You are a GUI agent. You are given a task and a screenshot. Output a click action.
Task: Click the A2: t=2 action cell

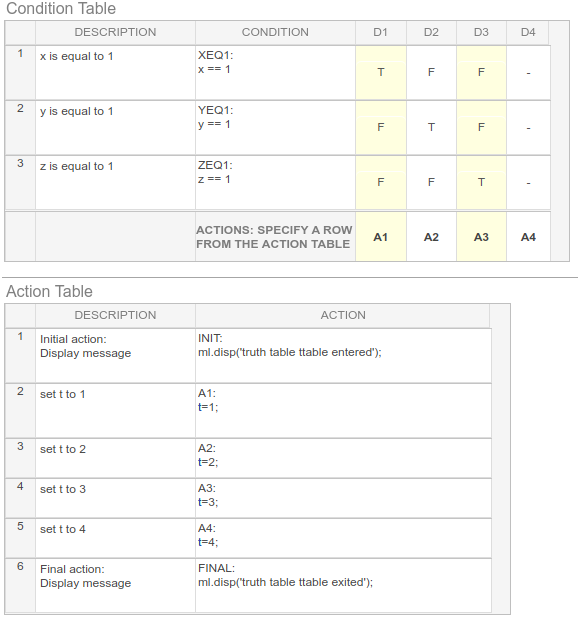[343, 458]
